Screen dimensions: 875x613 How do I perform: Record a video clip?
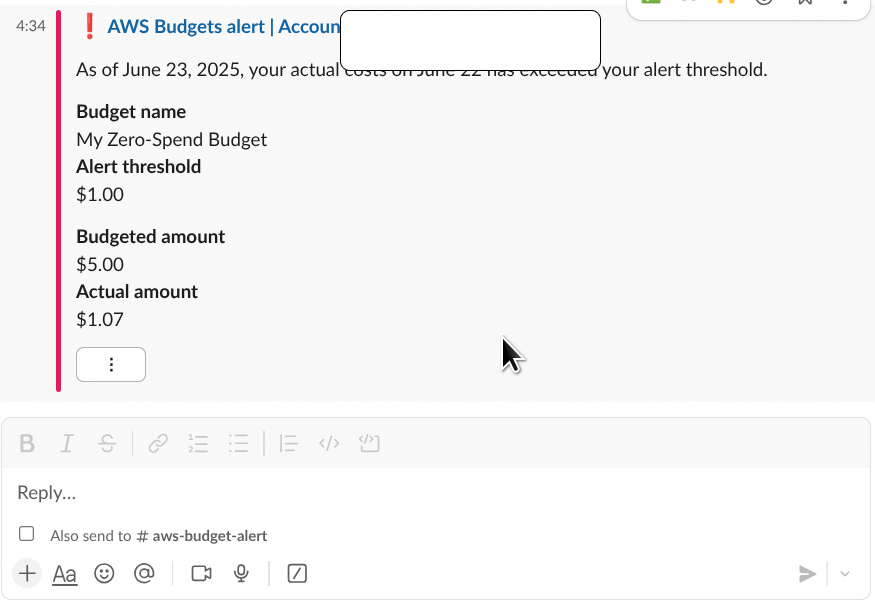tap(201, 573)
